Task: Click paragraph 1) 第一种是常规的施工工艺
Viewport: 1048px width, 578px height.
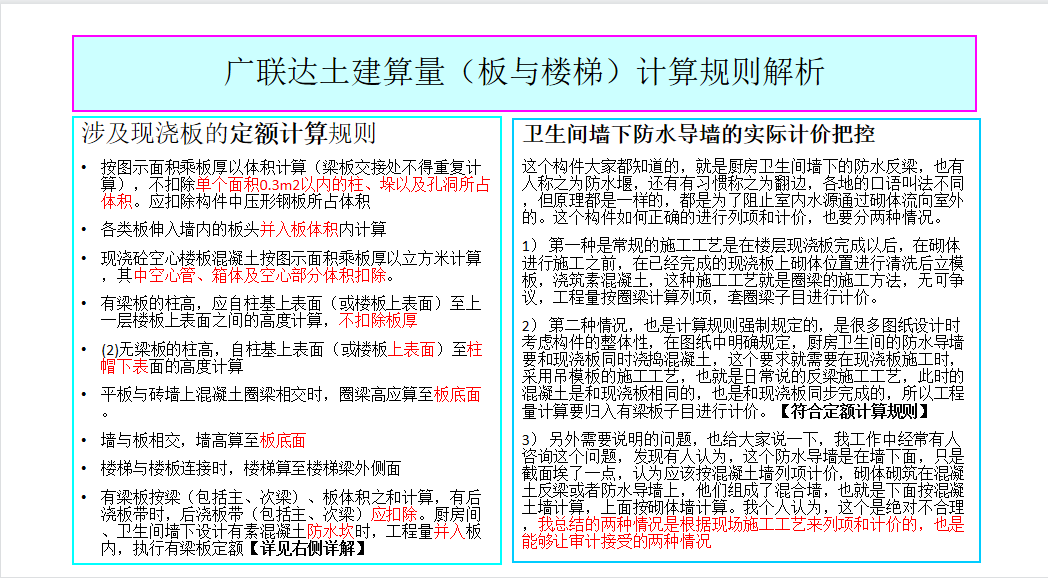Action: [x=743, y=271]
